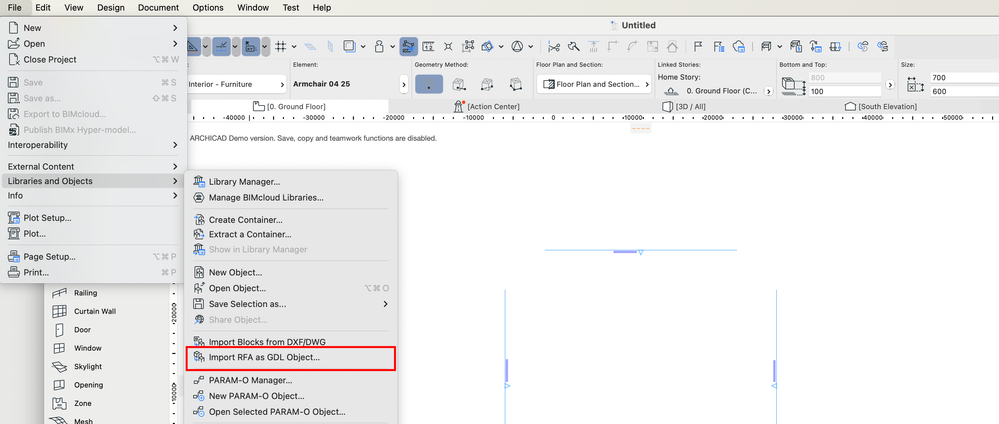Open the Document menu

coord(158,8)
